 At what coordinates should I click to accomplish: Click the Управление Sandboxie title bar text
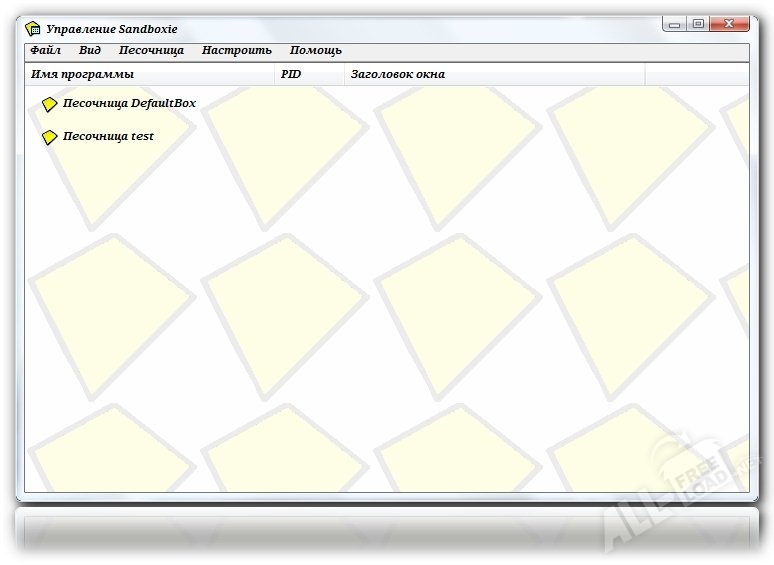112,29
